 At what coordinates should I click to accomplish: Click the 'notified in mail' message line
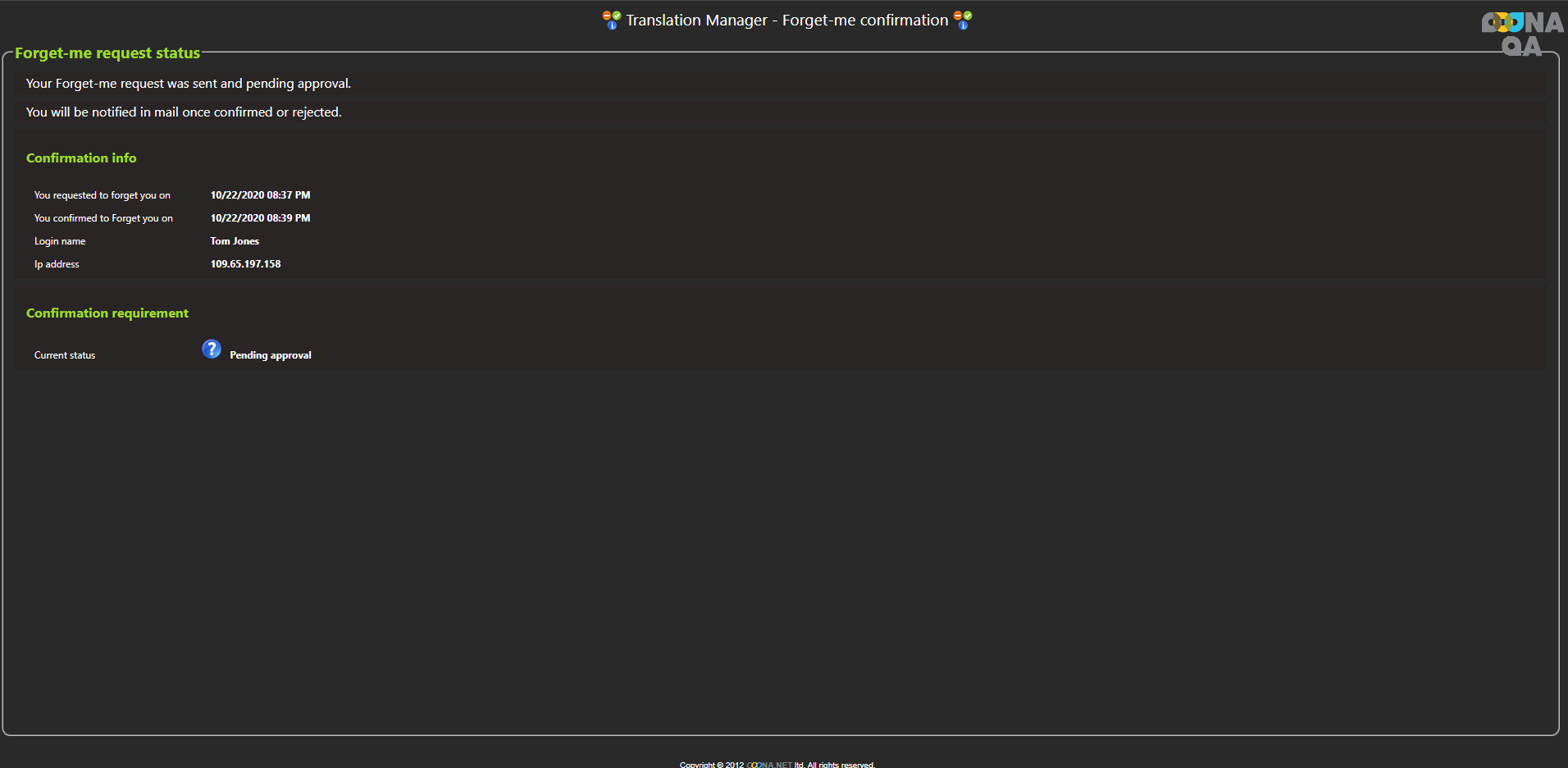pos(184,112)
